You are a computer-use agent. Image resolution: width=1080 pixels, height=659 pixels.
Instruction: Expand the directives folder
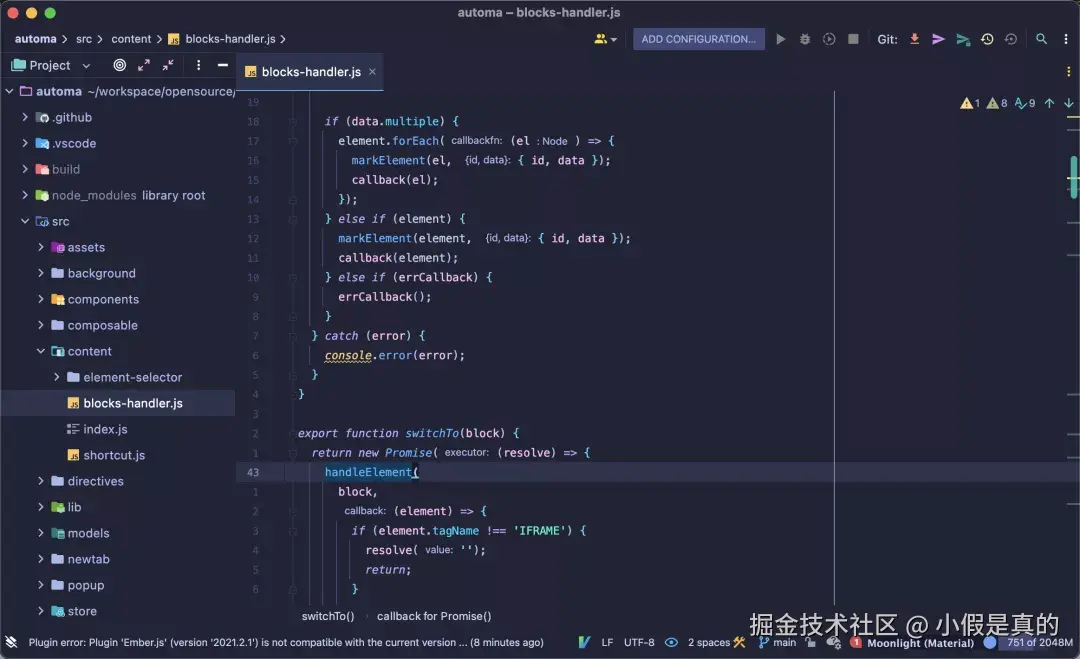[x=41, y=481]
